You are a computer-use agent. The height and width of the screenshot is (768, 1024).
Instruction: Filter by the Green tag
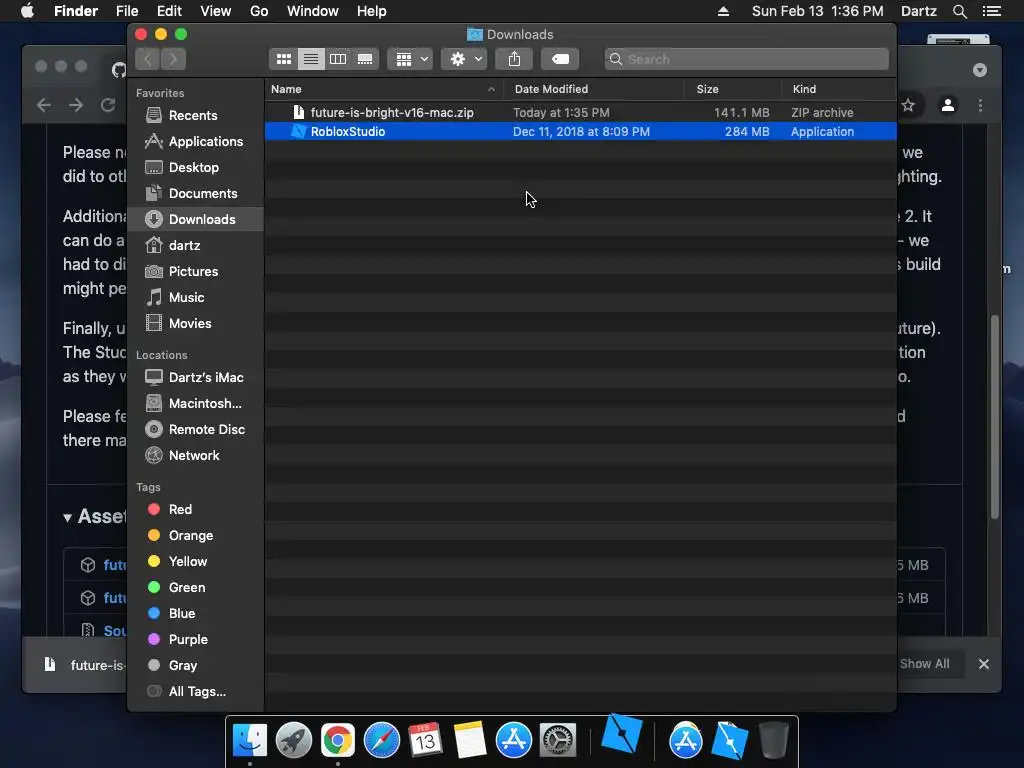pos(196,588)
